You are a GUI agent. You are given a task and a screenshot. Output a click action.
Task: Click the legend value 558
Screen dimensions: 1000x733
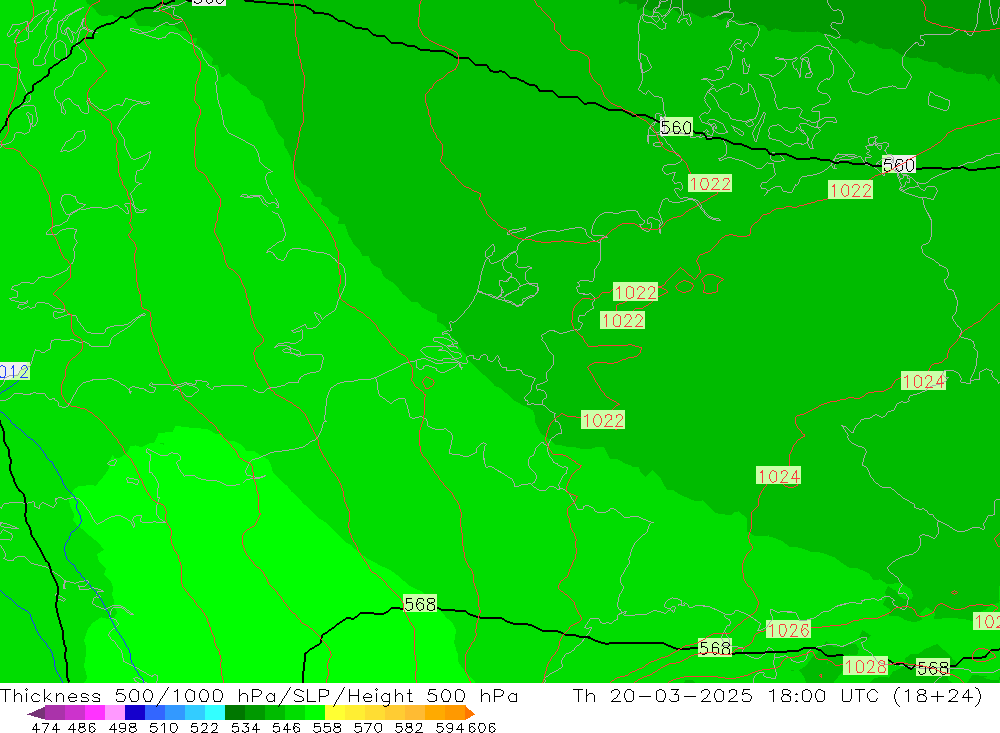click(x=327, y=727)
